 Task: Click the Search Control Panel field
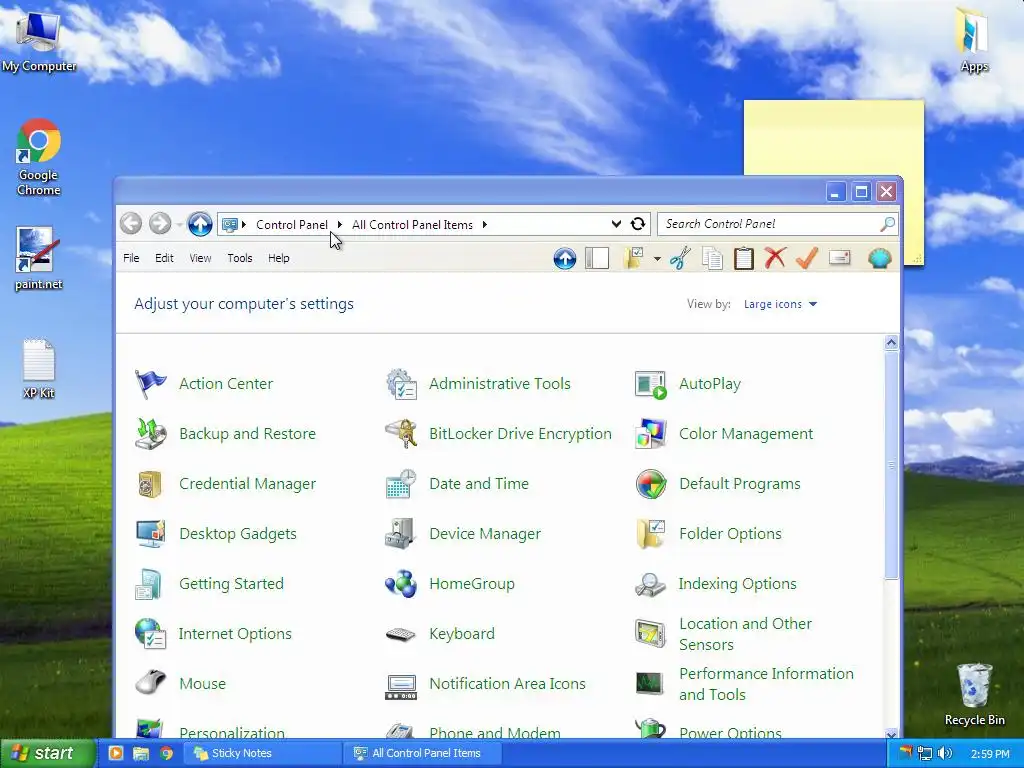tap(778, 224)
